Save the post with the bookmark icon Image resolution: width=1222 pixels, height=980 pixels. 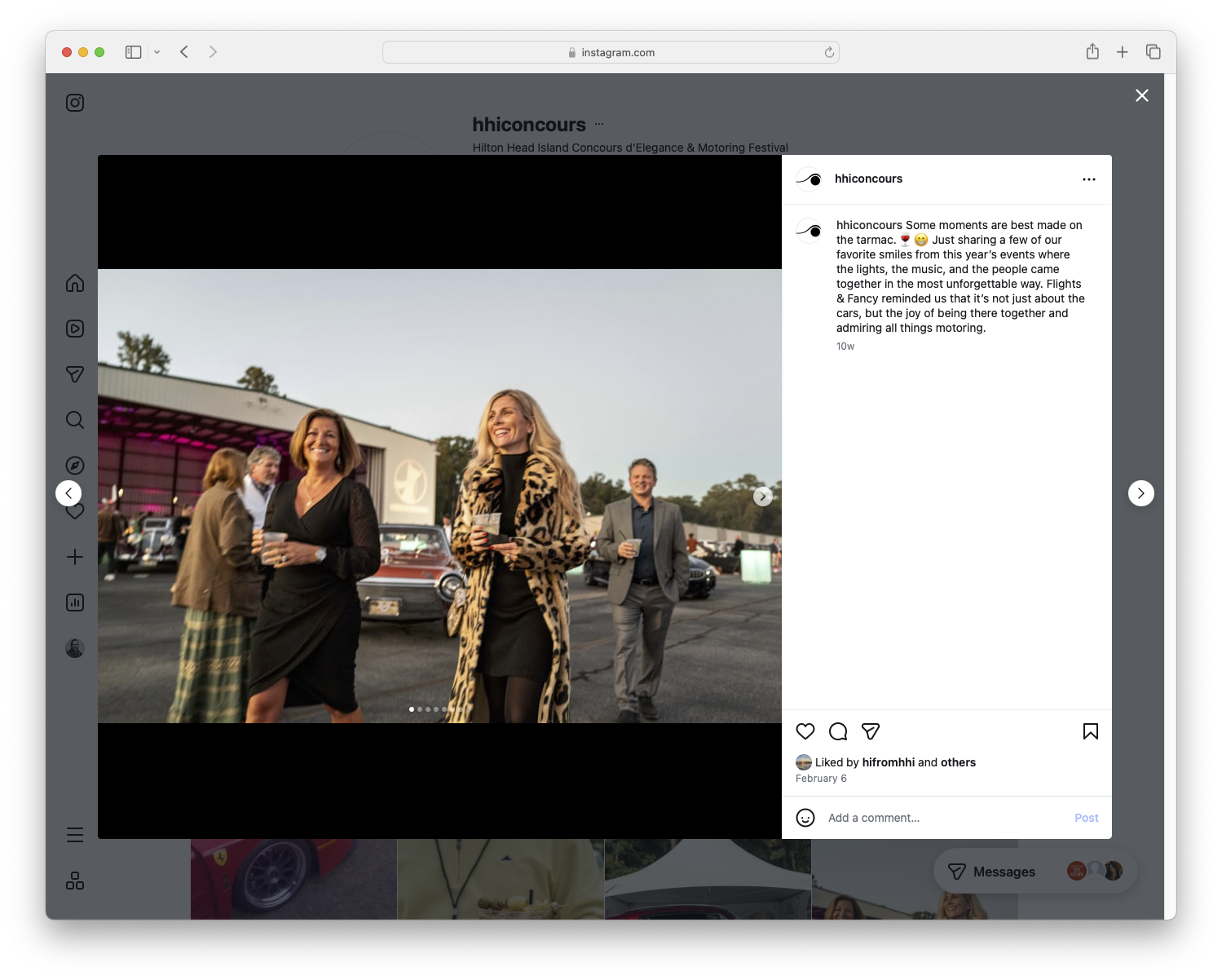[1091, 731]
